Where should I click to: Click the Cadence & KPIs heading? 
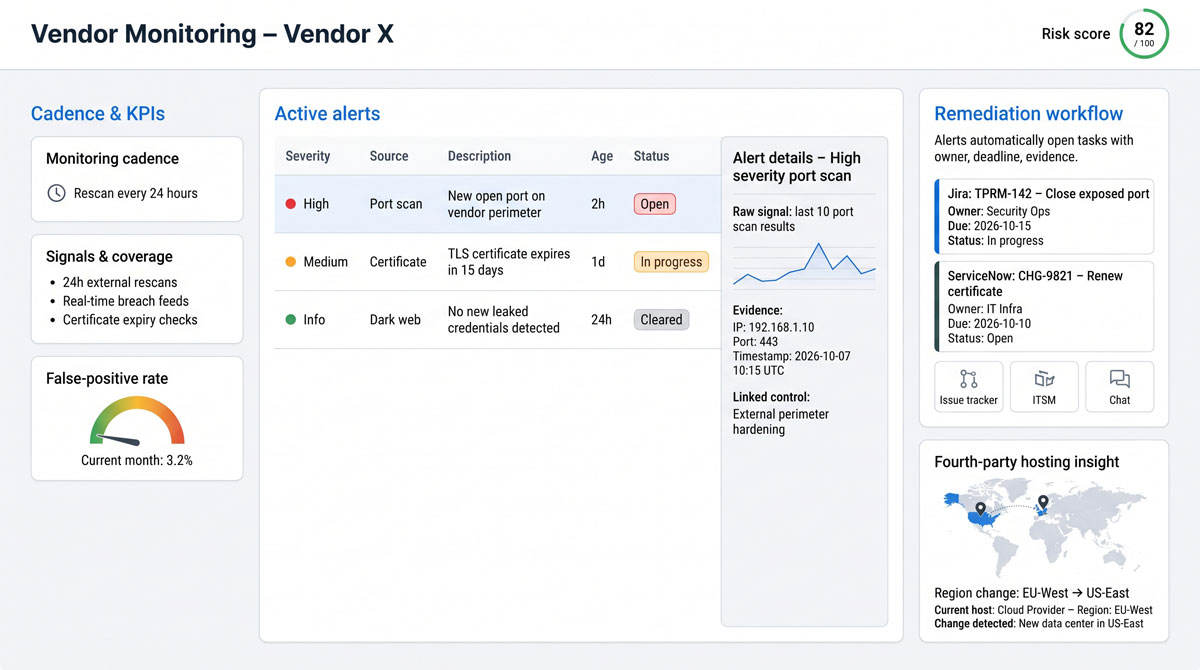(x=98, y=114)
